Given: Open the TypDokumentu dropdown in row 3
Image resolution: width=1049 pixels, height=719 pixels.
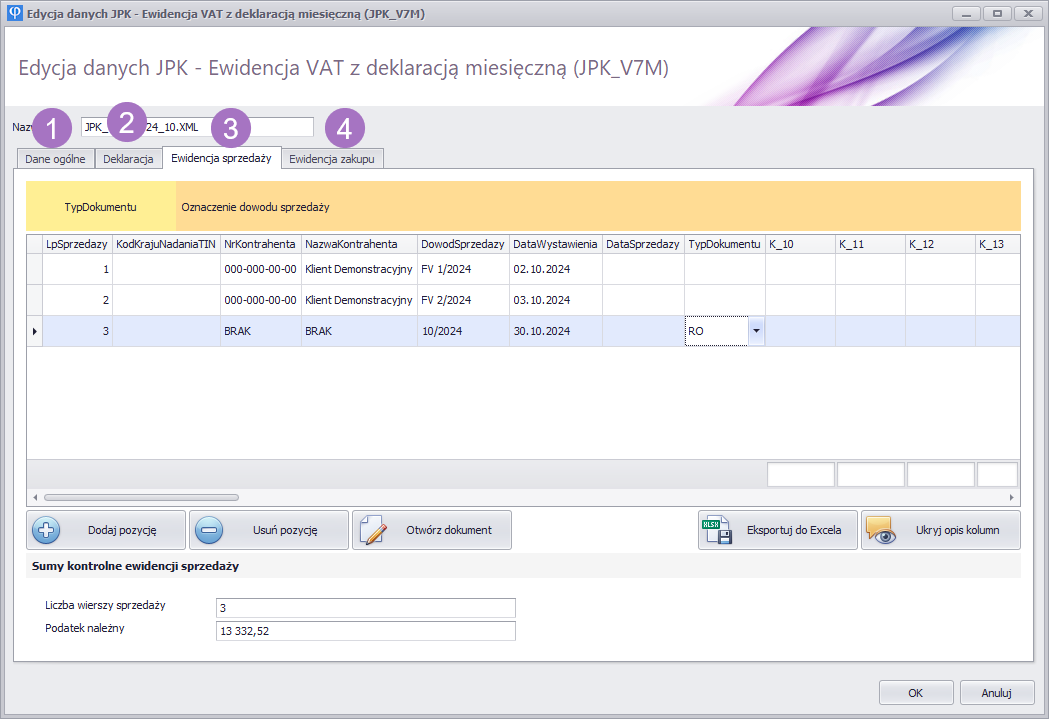Looking at the screenshot, I should 756,331.
